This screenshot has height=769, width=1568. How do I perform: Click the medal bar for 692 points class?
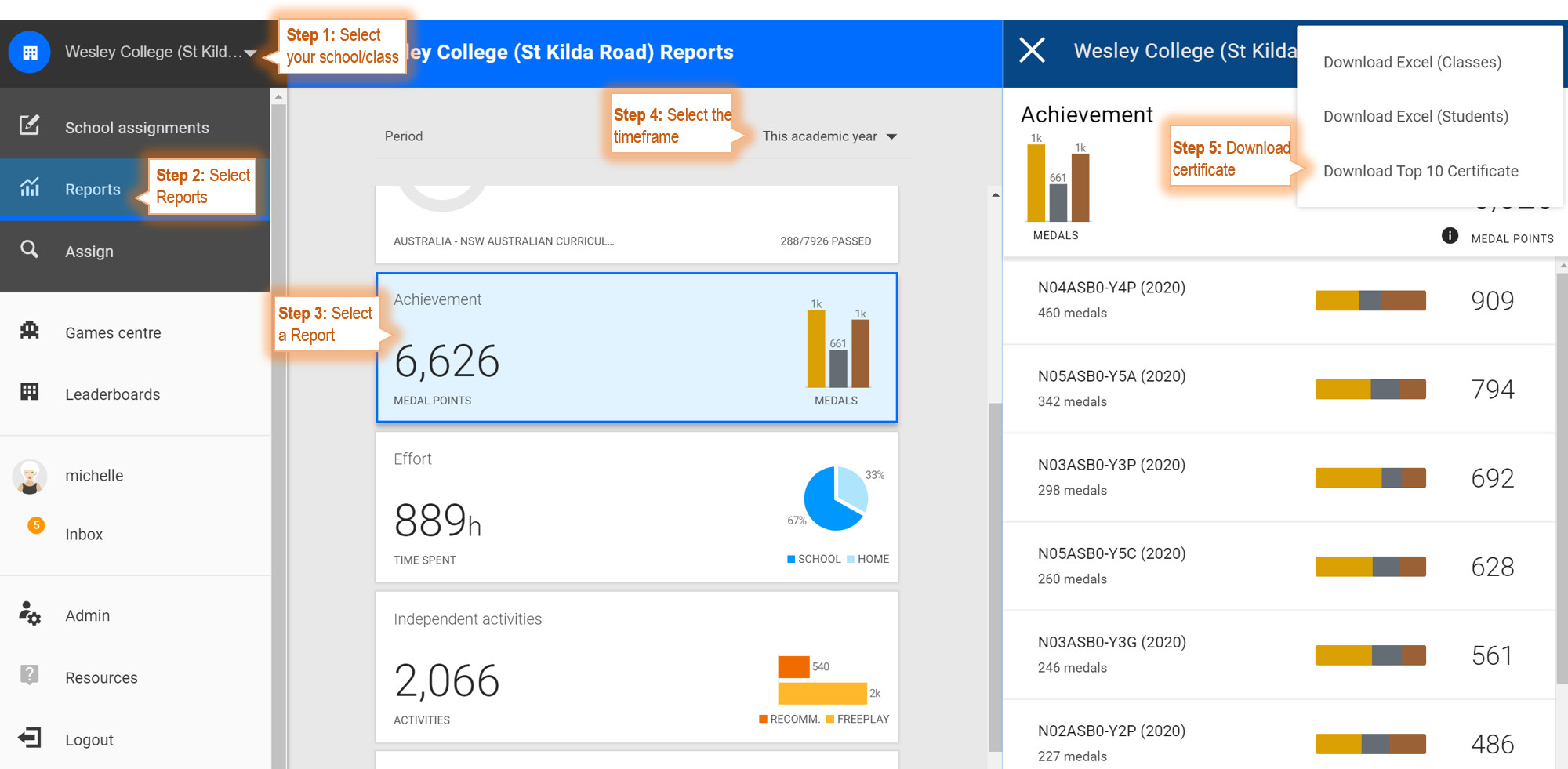point(1370,477)
